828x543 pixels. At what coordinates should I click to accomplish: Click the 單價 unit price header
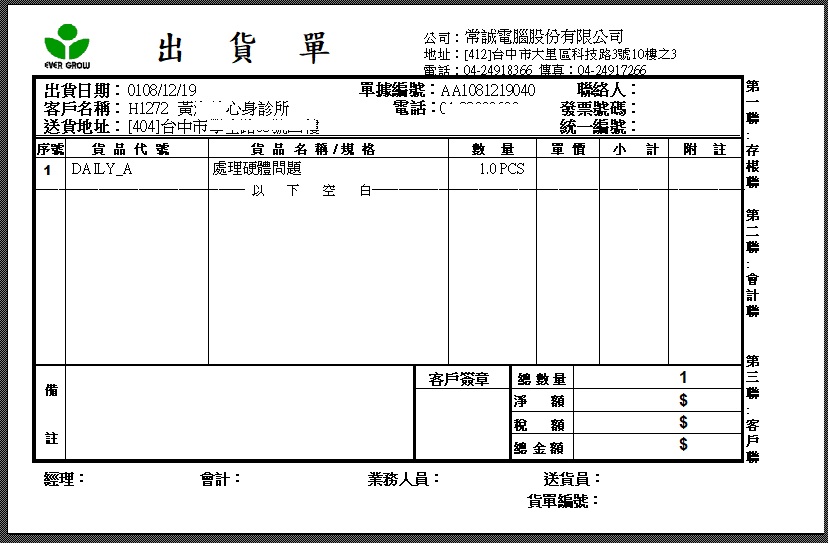[x=567, y=149]
